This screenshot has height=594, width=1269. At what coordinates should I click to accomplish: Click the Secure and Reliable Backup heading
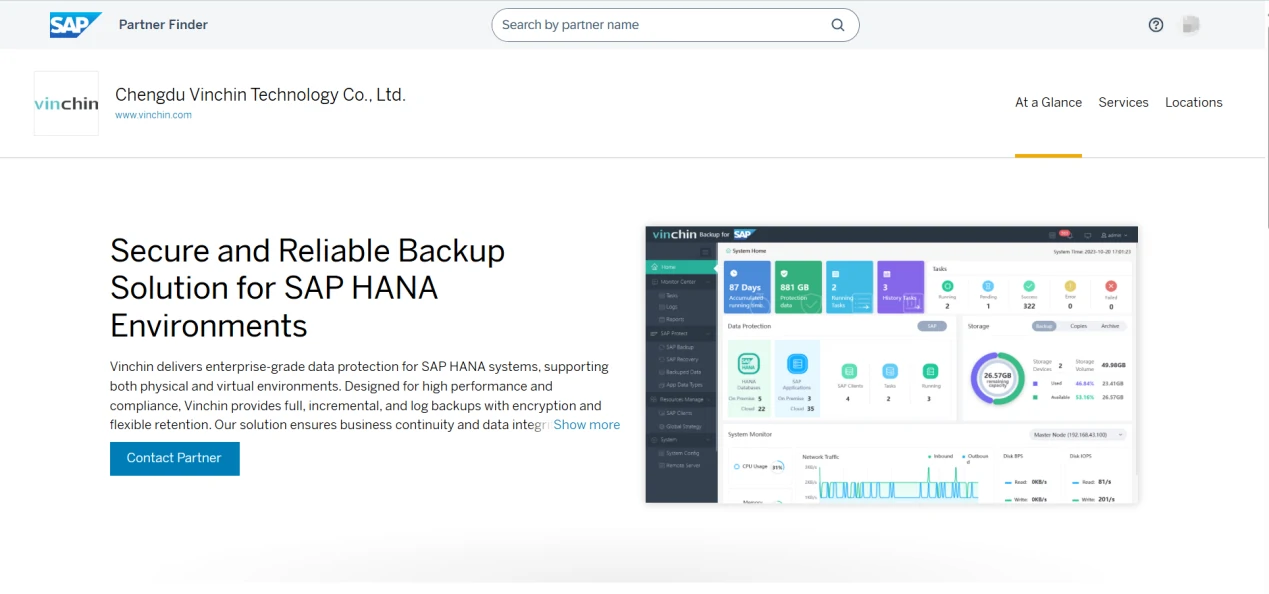click(x=308, y=288)
